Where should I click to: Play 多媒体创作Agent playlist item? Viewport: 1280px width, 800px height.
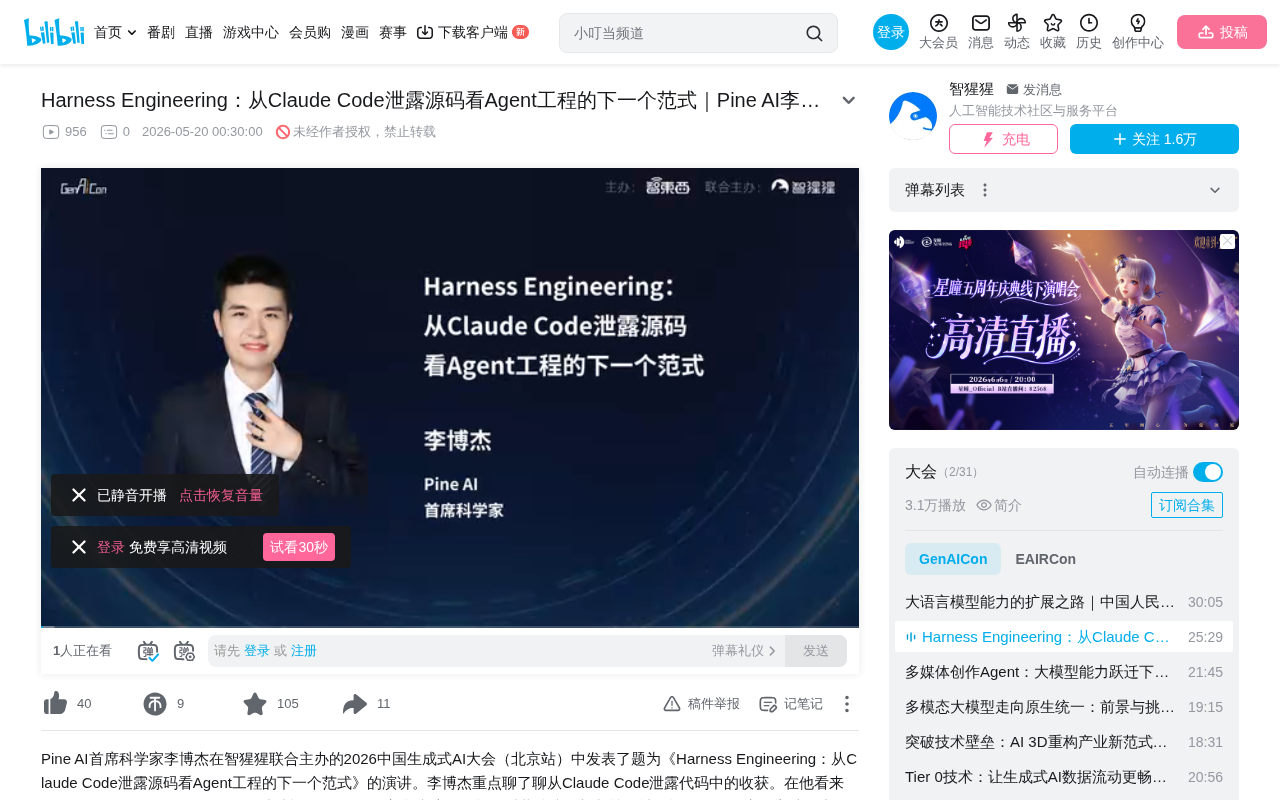(1064, 672)
